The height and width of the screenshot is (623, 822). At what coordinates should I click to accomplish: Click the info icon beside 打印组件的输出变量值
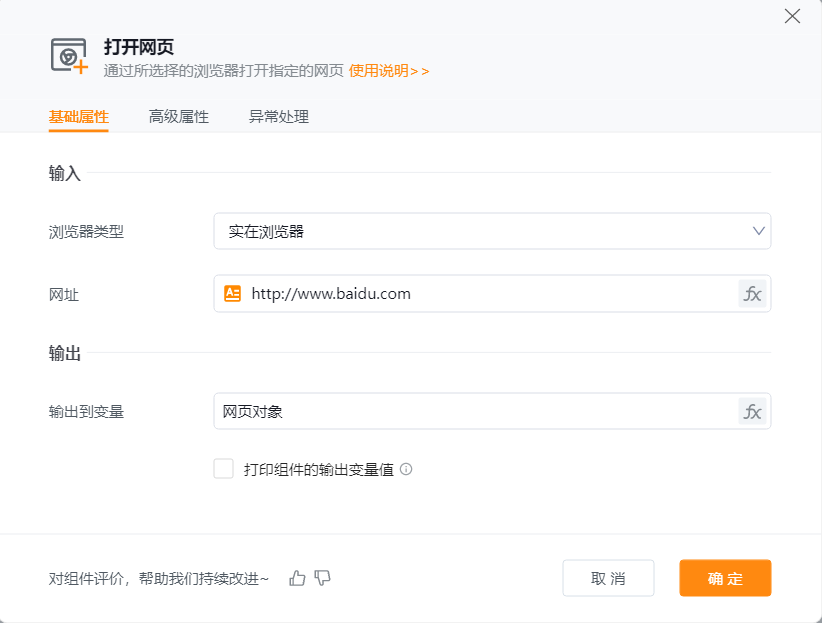(x=406, y=469)
